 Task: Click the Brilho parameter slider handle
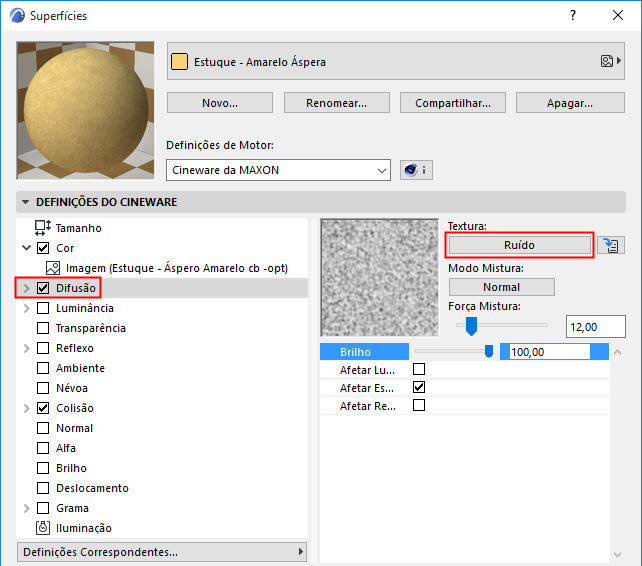click(488, 351)
